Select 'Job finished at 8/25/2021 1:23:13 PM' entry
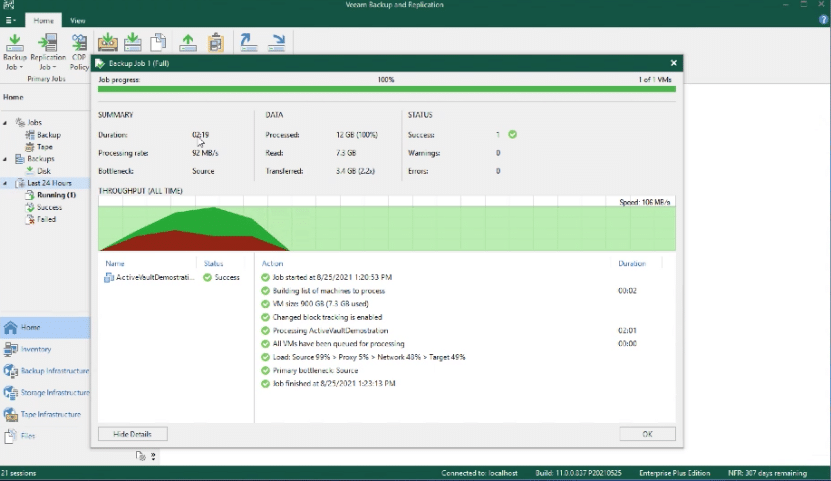Viewport: 831px width, 481px height. tap(334, 384)
